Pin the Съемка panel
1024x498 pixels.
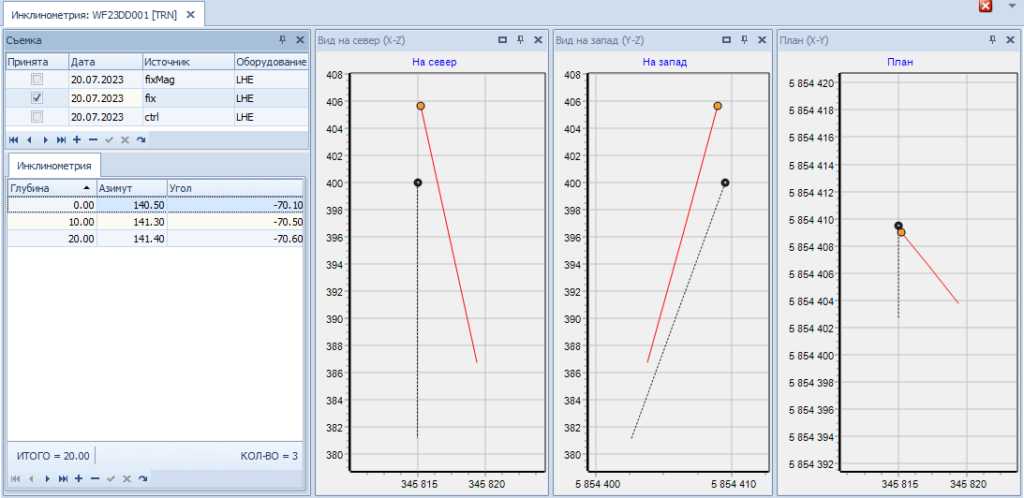click(282, 40)
